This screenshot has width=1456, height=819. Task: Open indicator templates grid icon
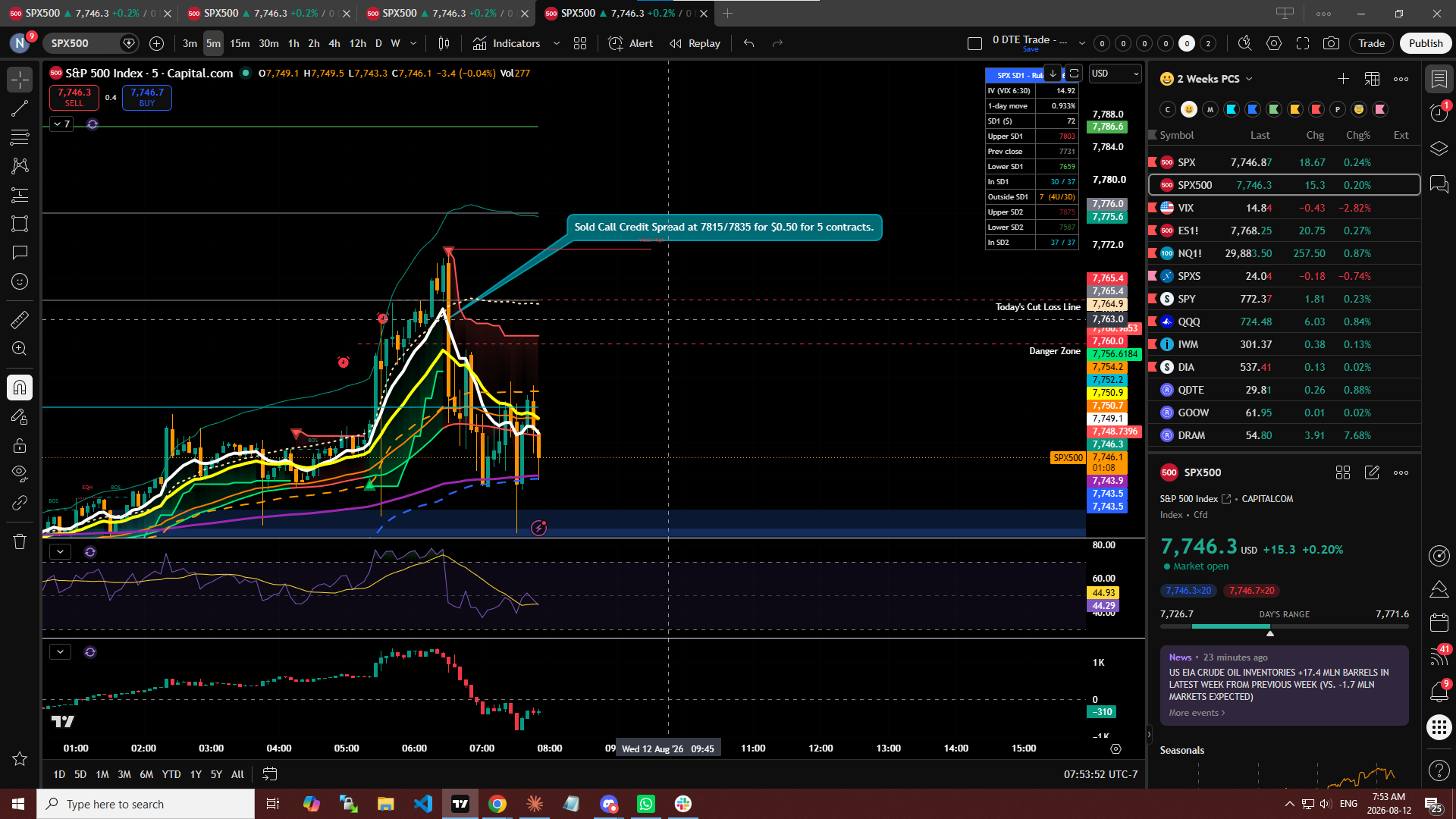pos(580,44)
